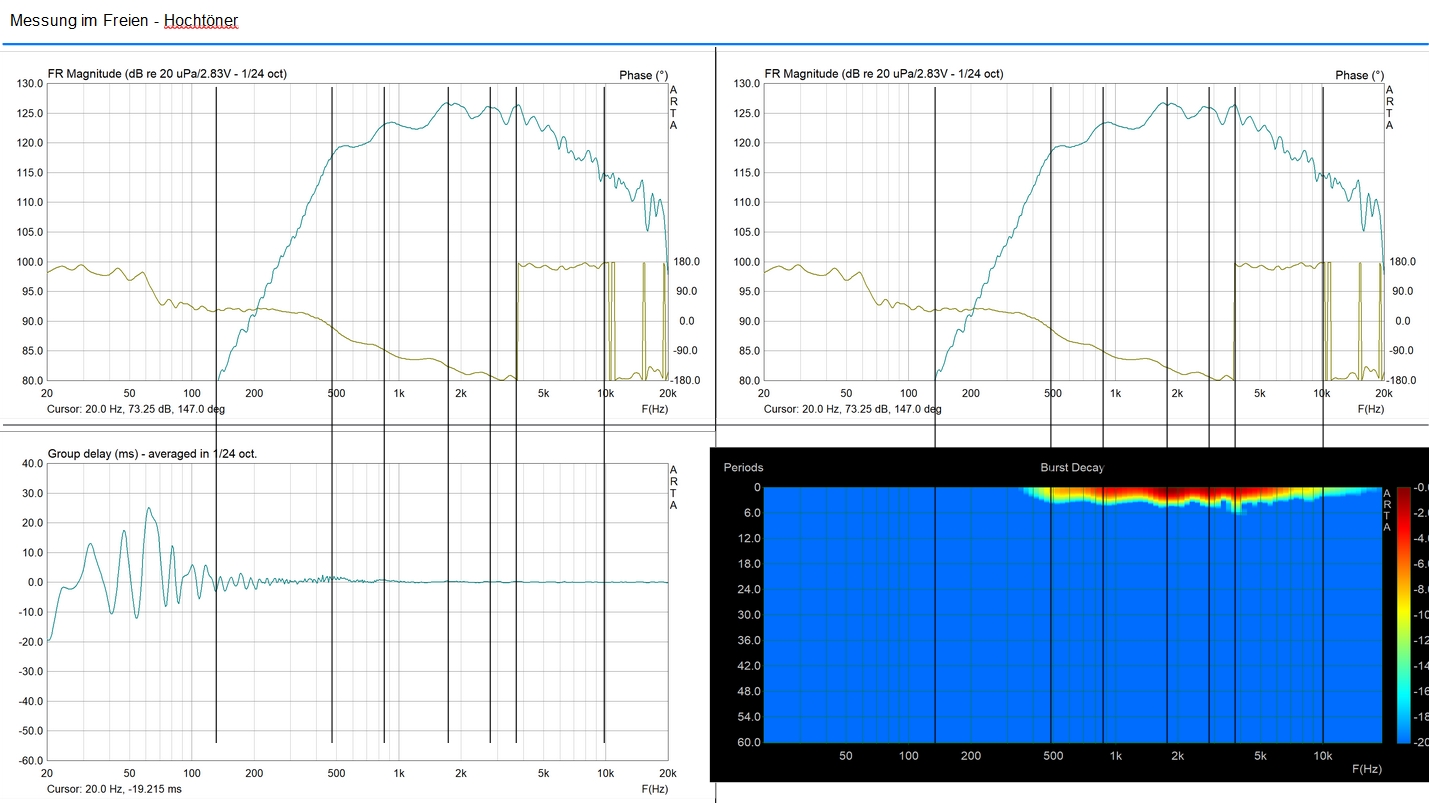1429x804 pixels.
Task: Click ARTA watermark on Group delay chart
Action: [x=673, y=488]
